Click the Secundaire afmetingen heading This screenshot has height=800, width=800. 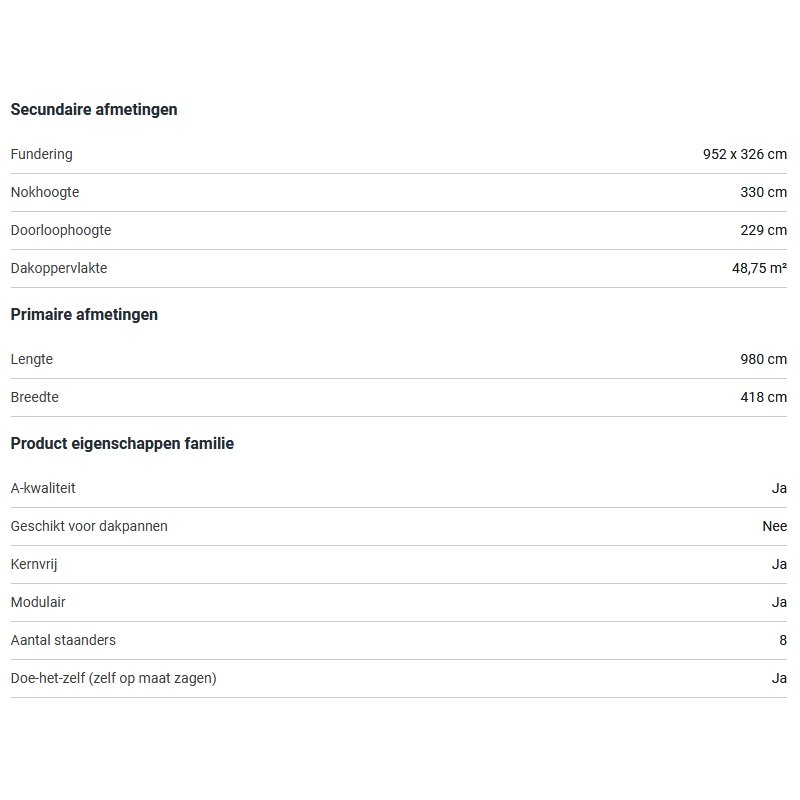94,110
